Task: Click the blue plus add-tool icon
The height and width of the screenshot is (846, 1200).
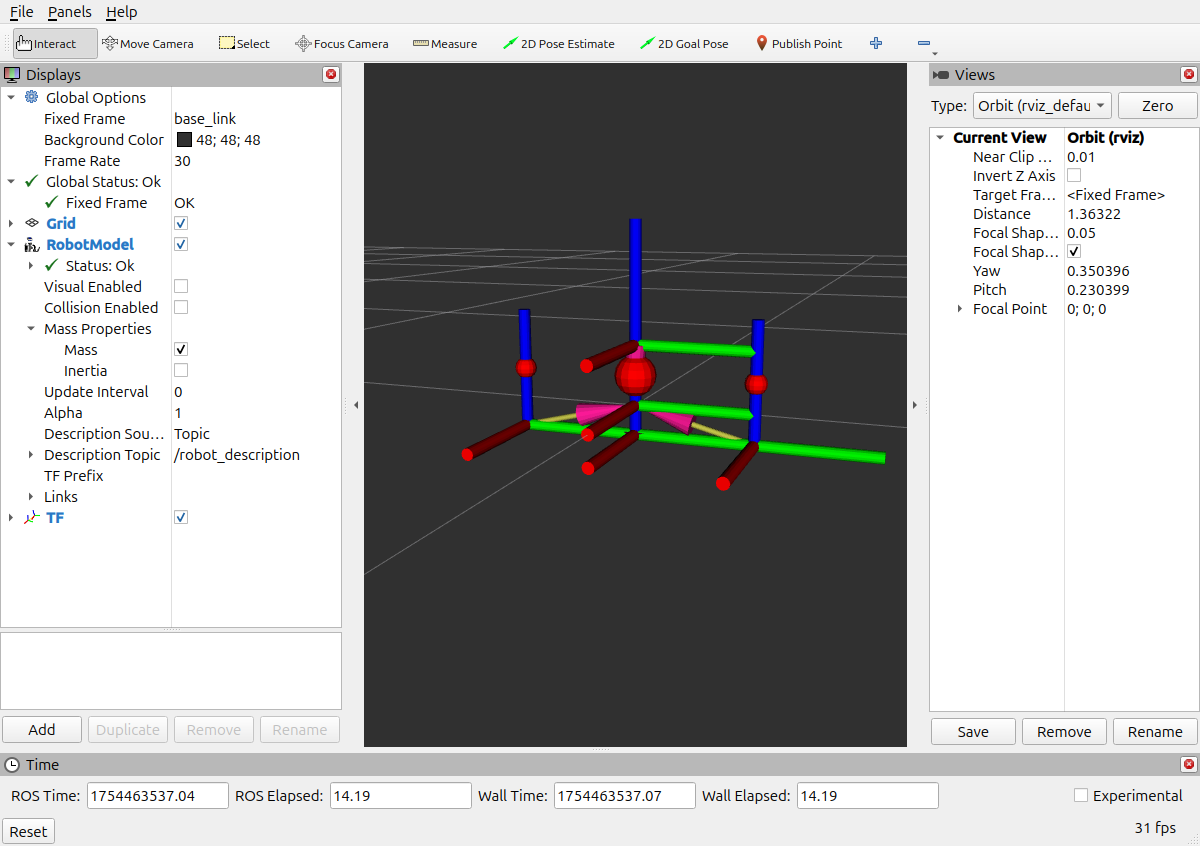Action: click(x=876, y=44)
